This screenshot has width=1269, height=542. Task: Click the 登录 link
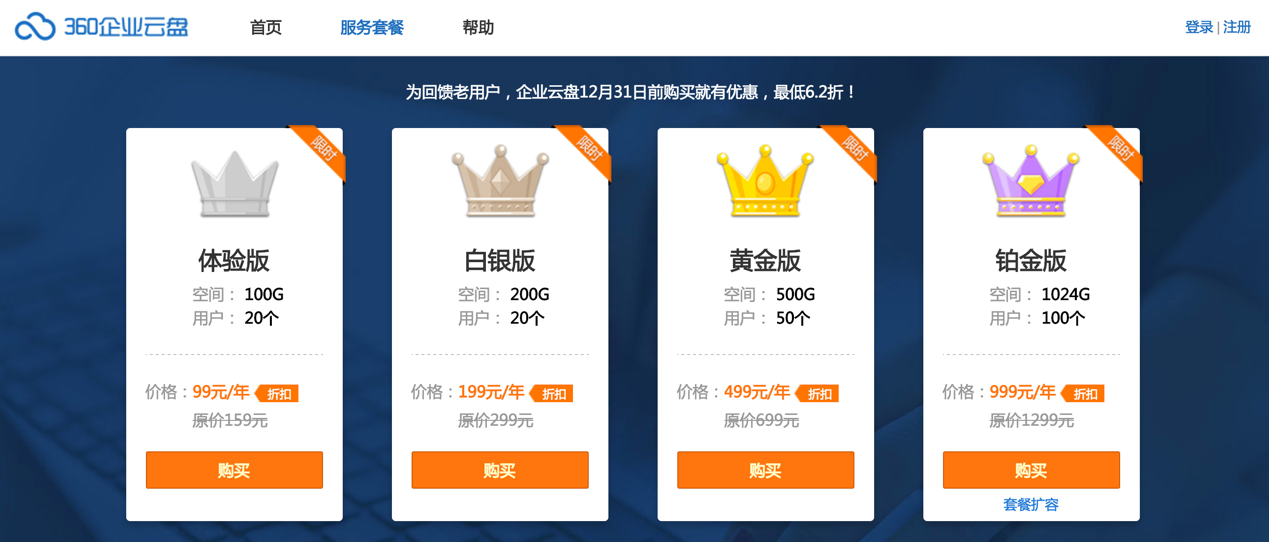1199,27
